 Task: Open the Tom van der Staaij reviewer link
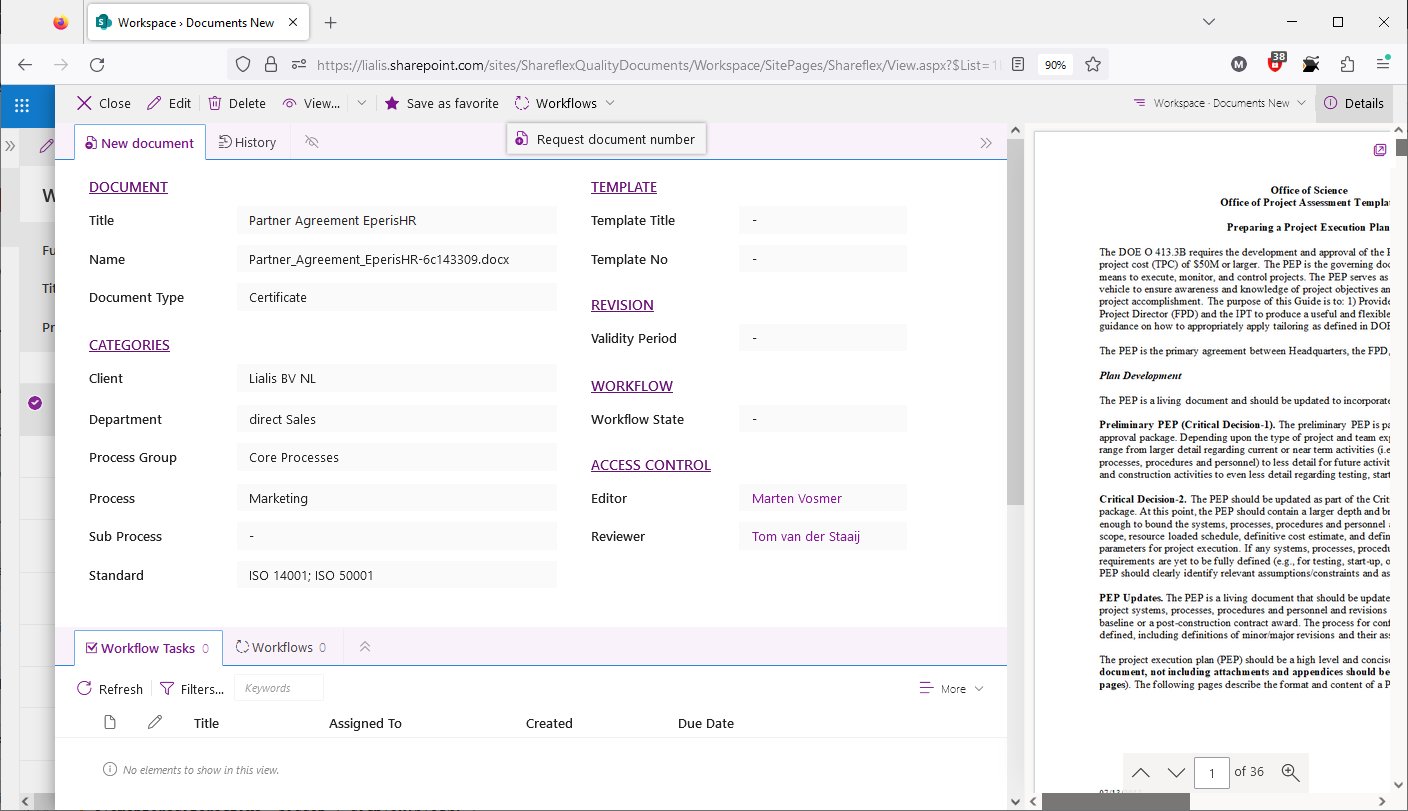[x=806, y=537]
